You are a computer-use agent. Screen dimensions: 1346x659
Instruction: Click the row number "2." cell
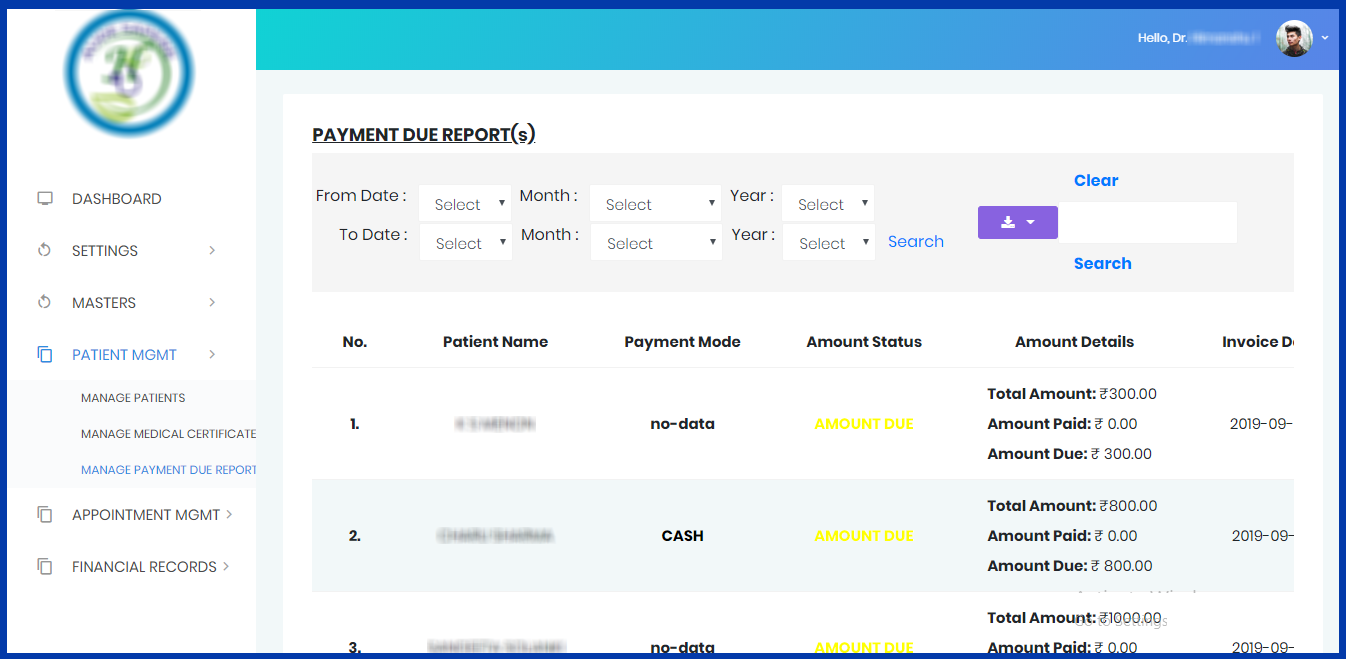(x=355, y=536)
